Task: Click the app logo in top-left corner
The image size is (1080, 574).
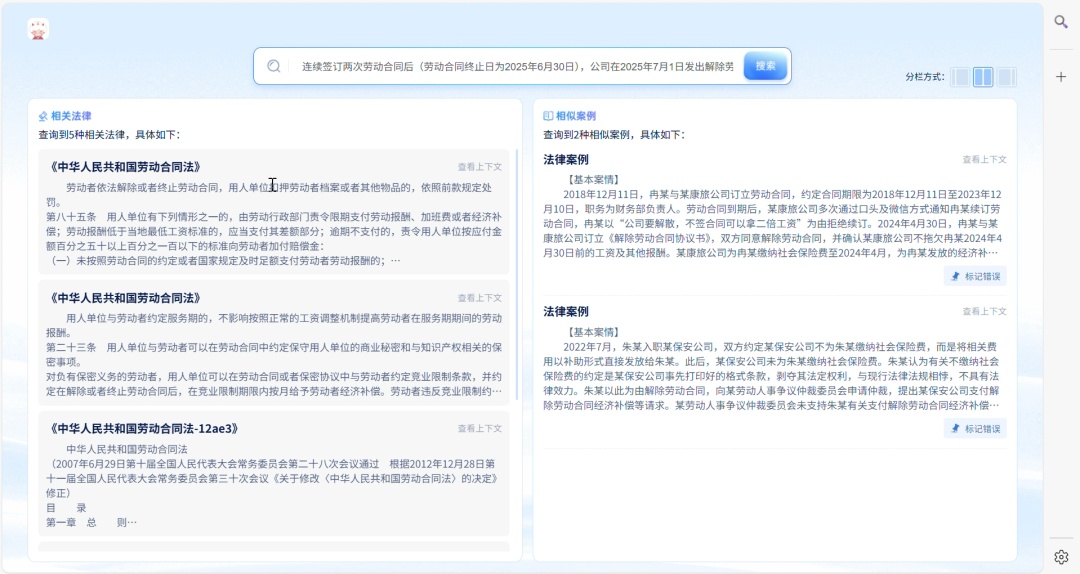Action: pyautogui.click(x=39, y=30)
